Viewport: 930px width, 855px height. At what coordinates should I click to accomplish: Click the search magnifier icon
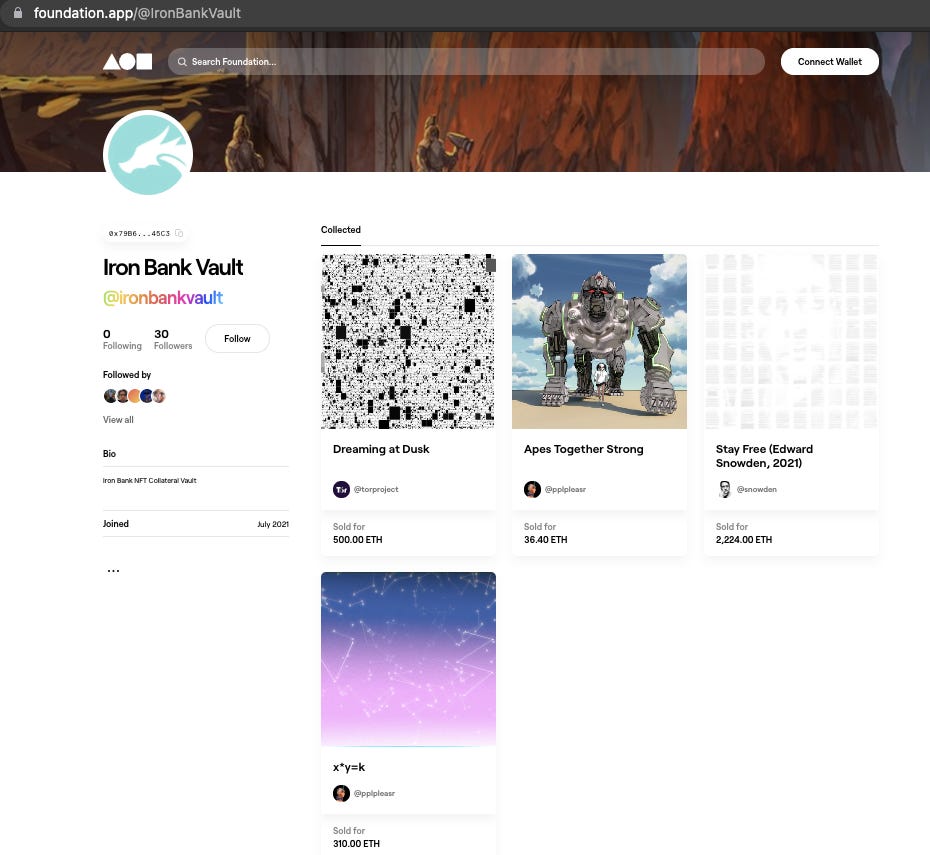[182, 62]
